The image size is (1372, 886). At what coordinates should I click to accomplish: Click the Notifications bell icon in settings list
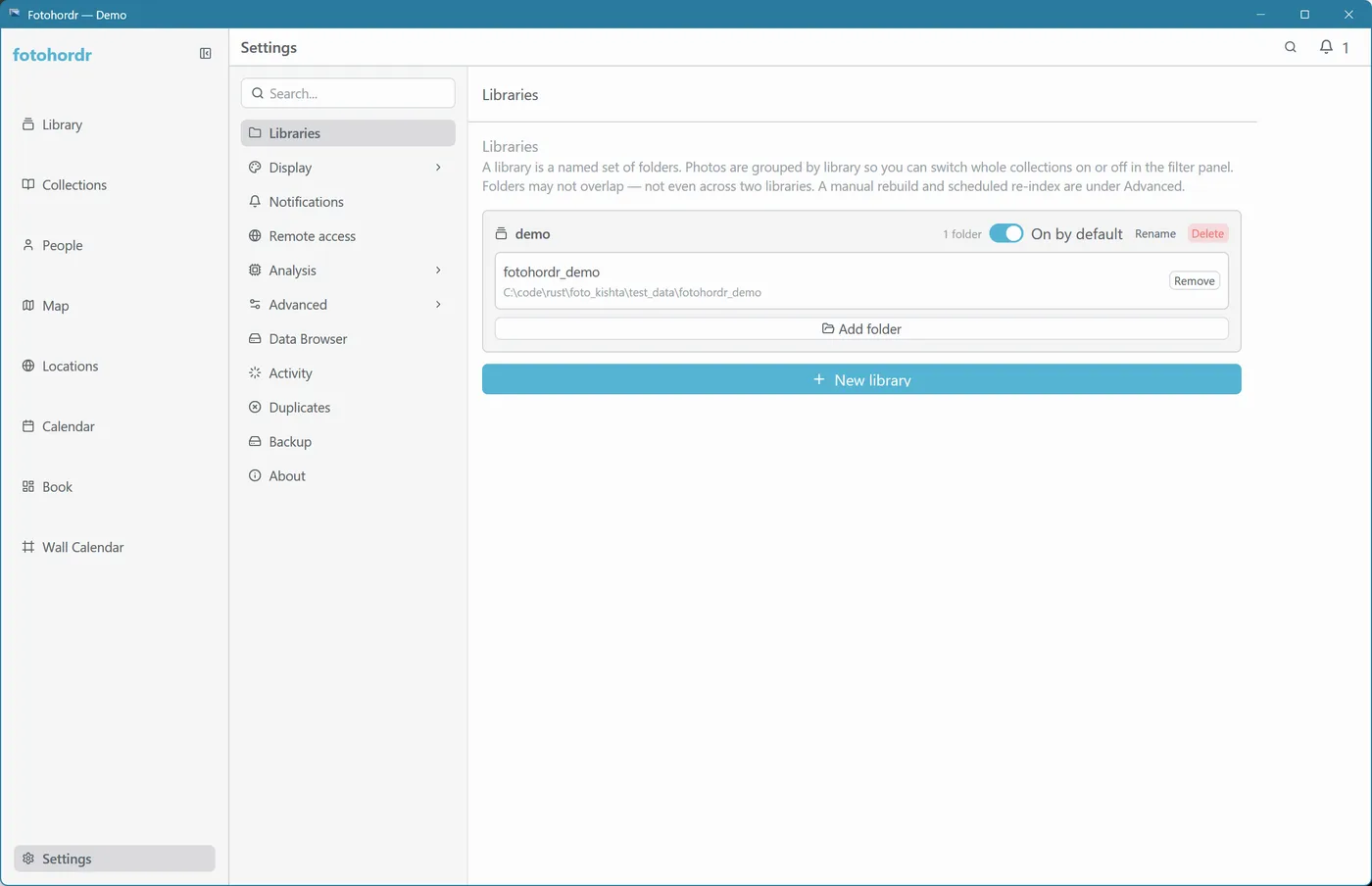pos(255,202)
